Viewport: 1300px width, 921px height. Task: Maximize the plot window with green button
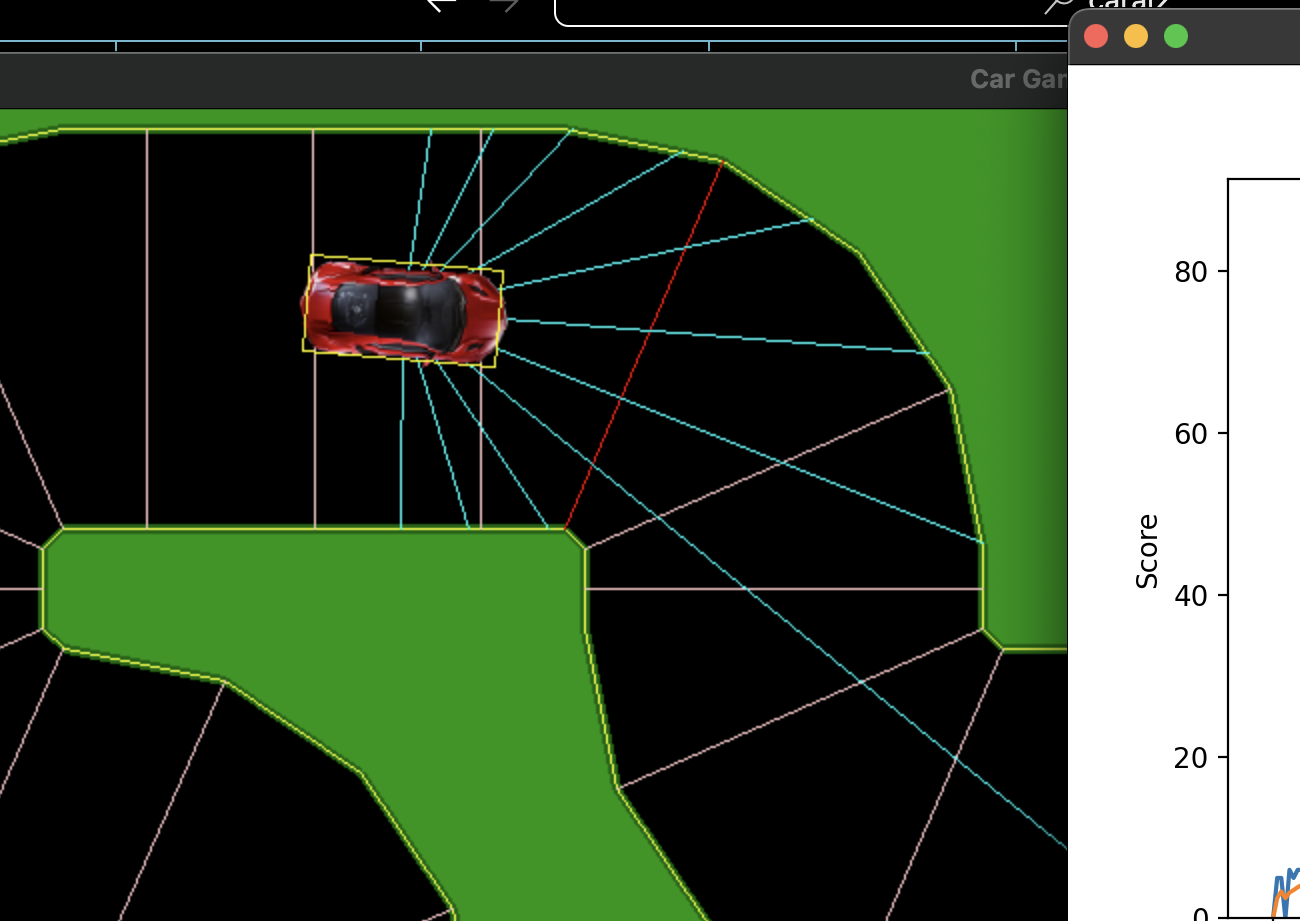[x=1176, y=37]
